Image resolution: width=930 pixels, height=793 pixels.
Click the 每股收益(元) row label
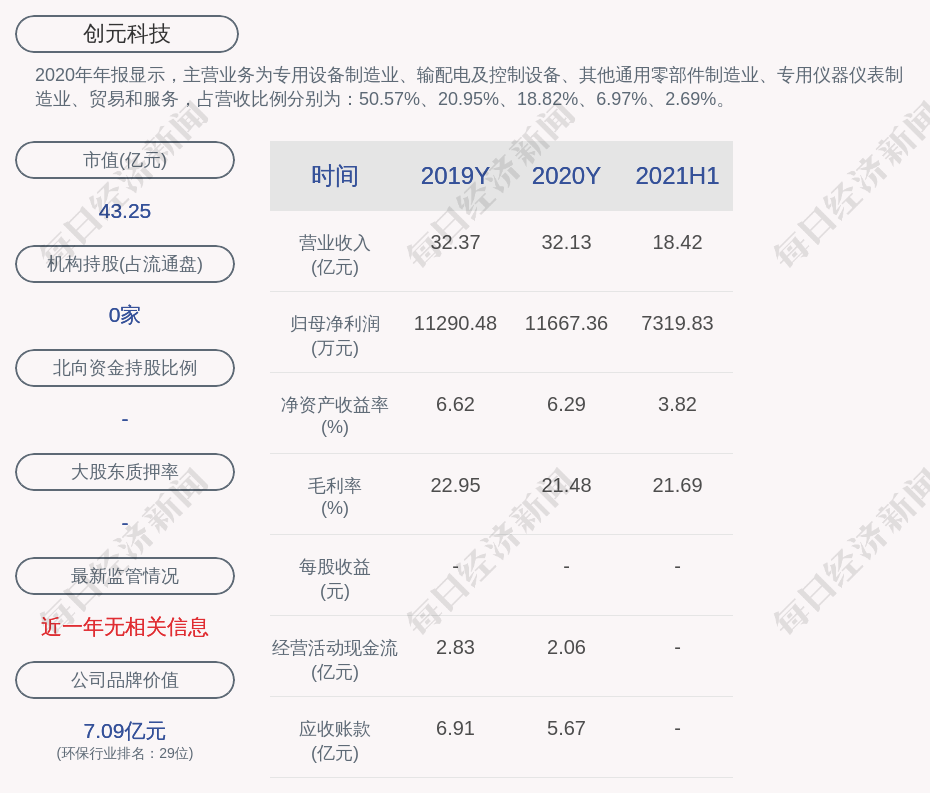pyautogui.click(x=335, y=579)
